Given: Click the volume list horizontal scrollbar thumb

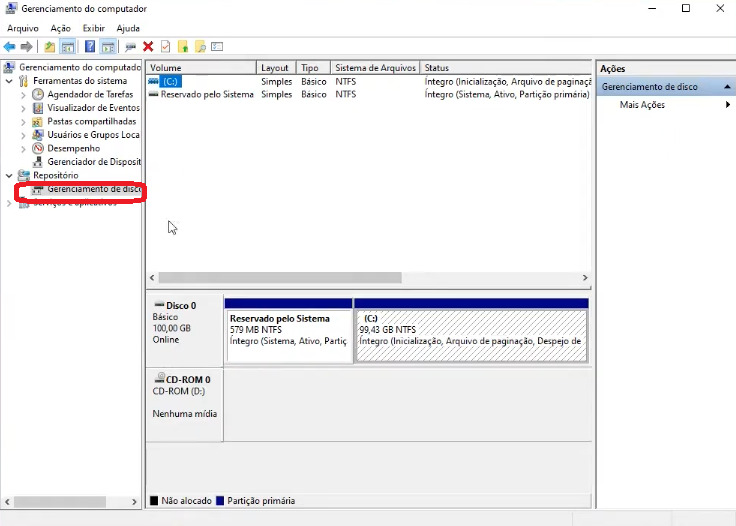Looking at the screenshot, I should (x=280, y=278).
